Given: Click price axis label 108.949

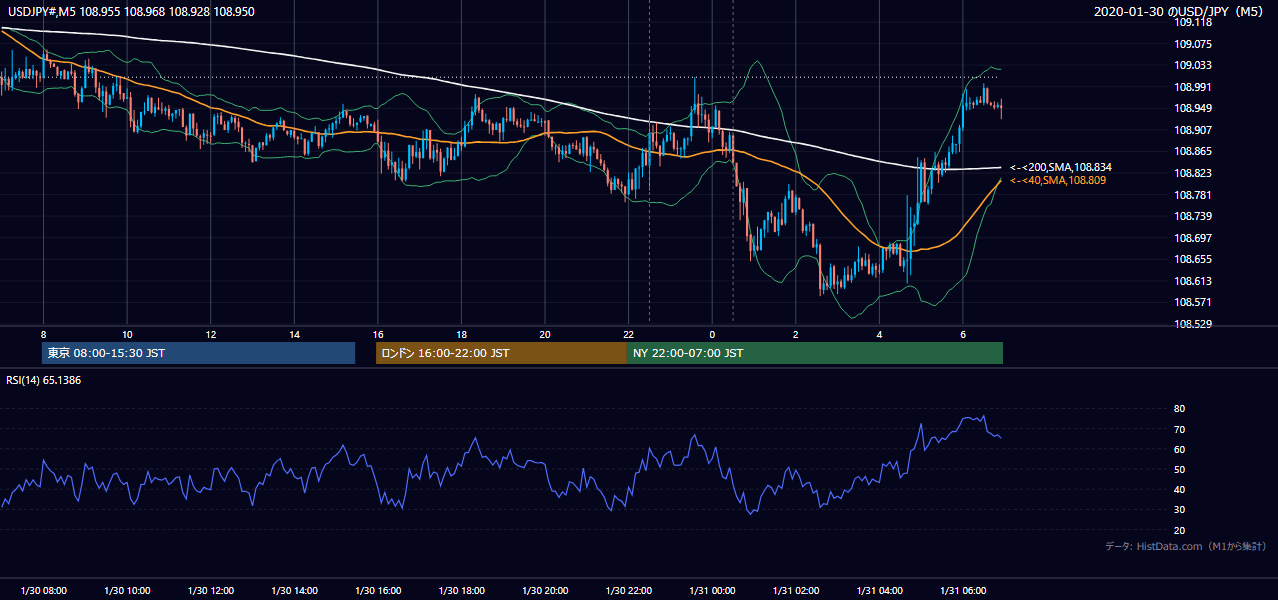Looking at the screenshot, I should coord(1192,108).
